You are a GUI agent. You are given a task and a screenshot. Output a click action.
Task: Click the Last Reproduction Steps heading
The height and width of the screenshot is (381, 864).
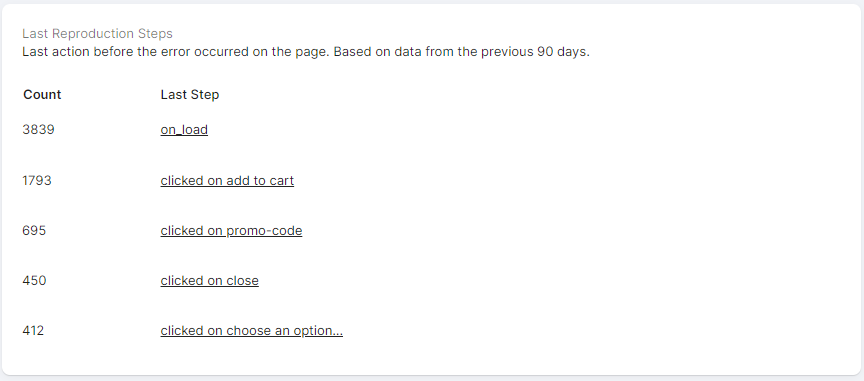pos(97,34)
